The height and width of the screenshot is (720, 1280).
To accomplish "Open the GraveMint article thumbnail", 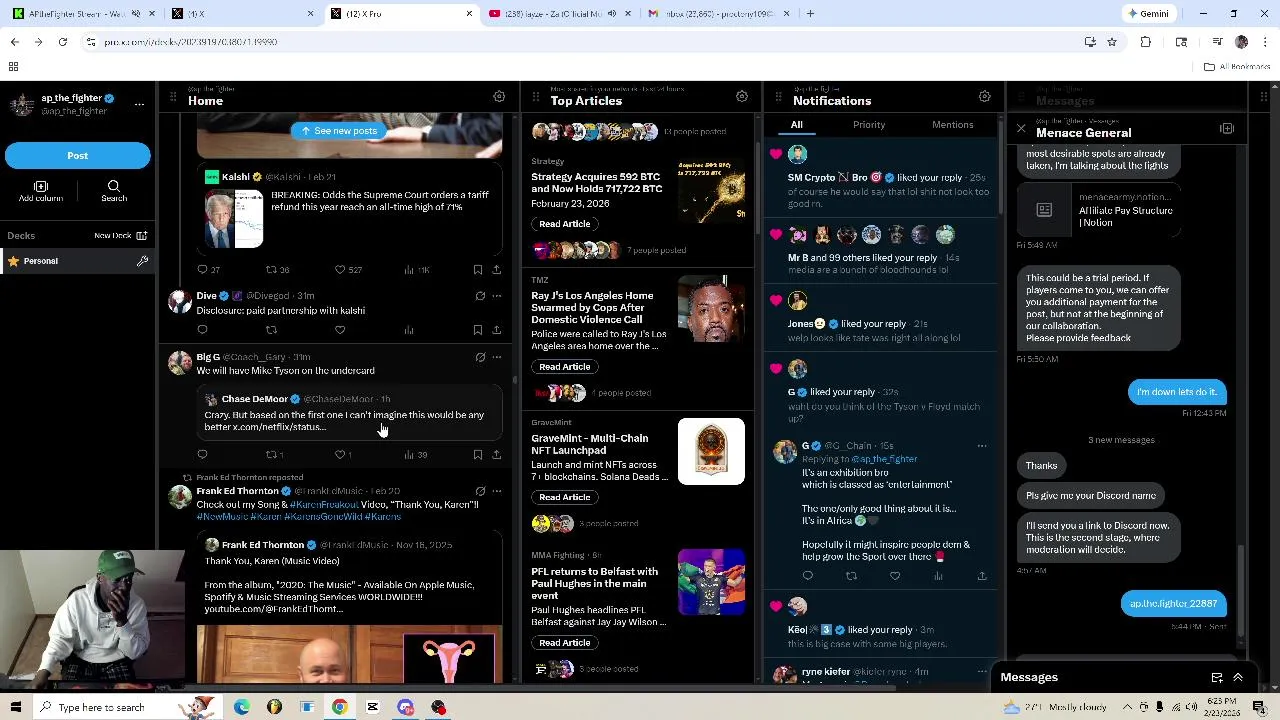I will click(x=711, y=451).
